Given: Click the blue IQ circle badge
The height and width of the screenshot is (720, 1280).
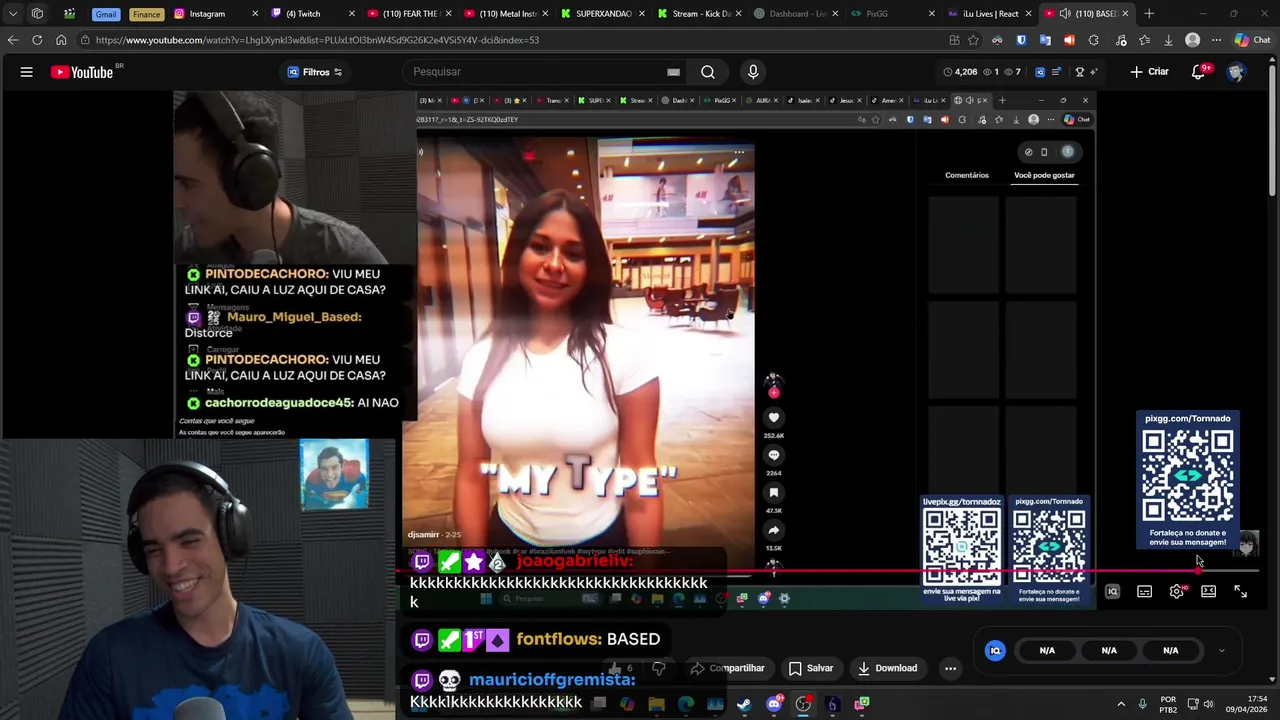Looking at the screenshot, I should 995,650.
